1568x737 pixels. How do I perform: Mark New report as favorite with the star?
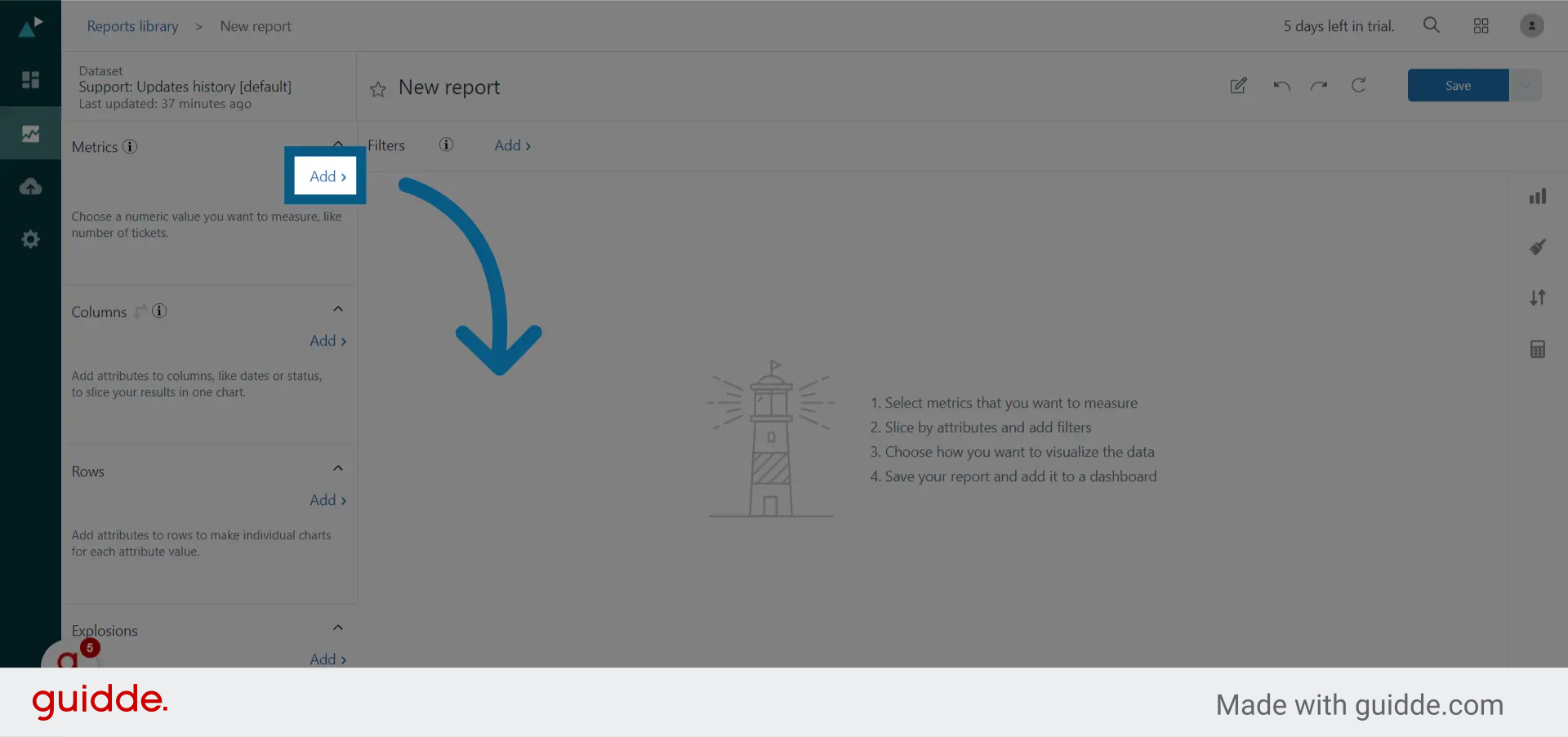[x=377, y=90]
